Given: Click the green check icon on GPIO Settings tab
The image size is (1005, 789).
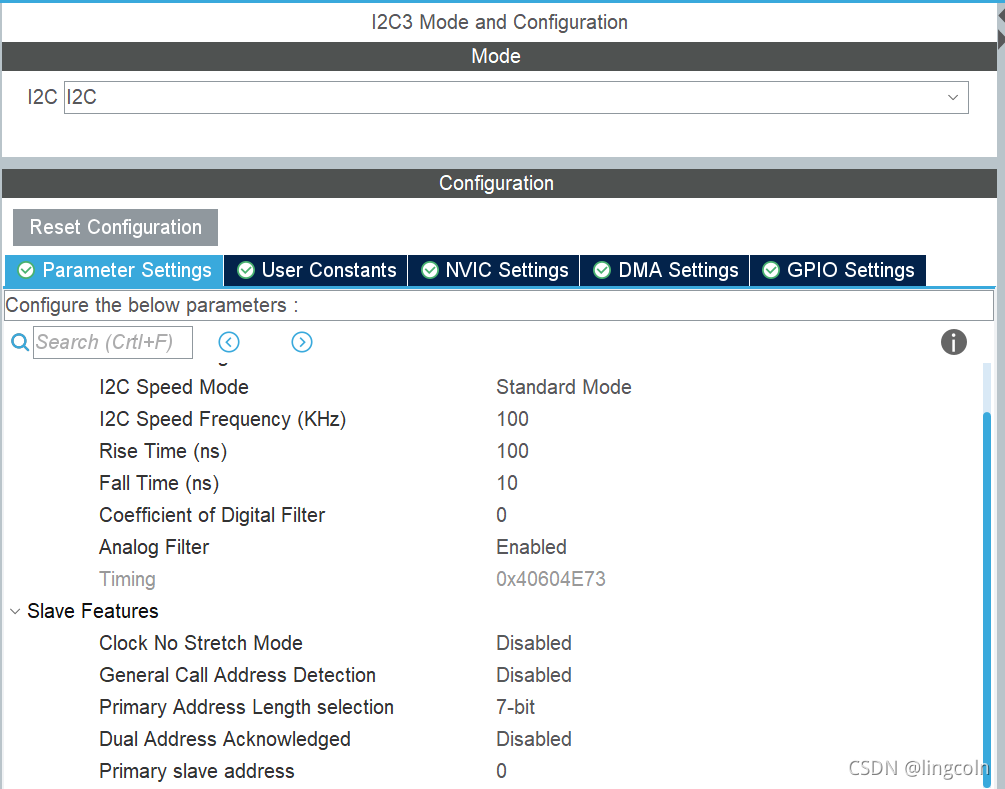Looking at the screenshot, I should coord(770,270).
